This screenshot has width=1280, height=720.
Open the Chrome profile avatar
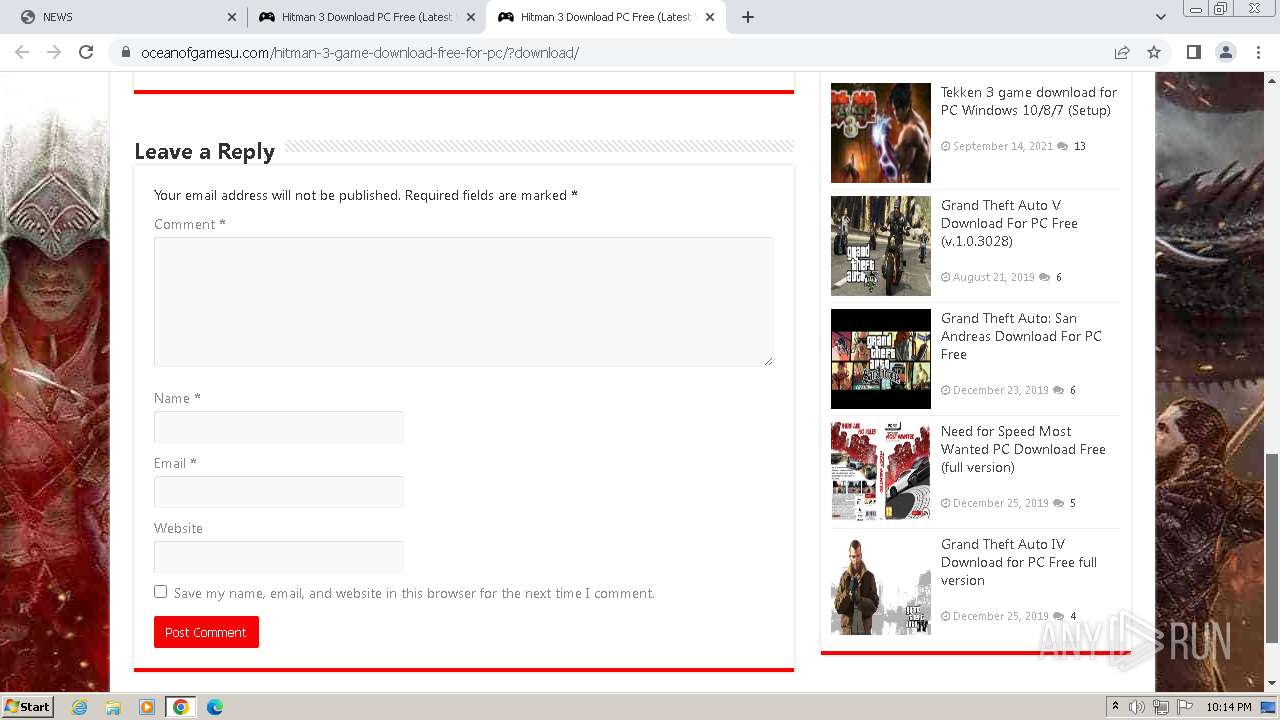(x=1225, y=52)
